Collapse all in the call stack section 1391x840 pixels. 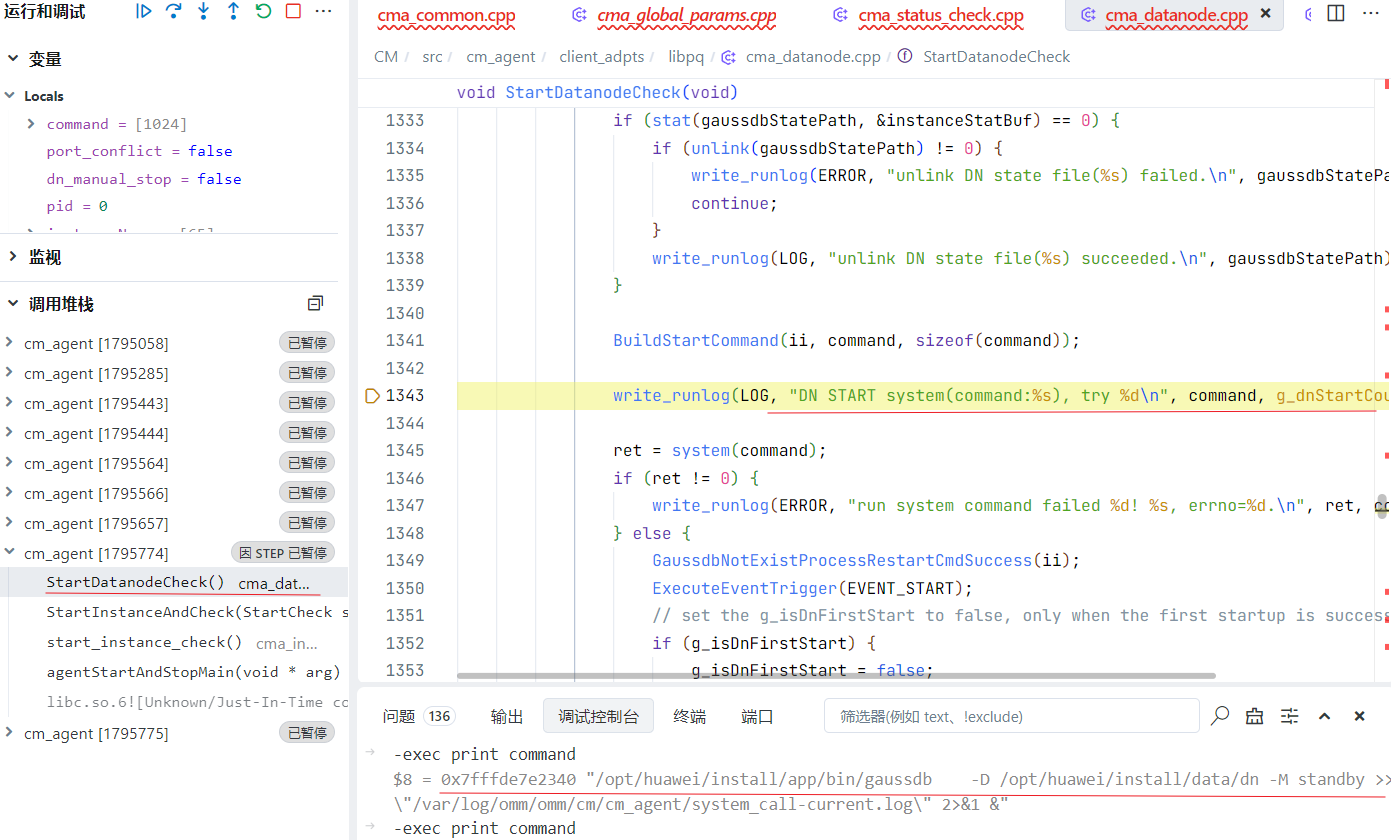tap(316, 304)
